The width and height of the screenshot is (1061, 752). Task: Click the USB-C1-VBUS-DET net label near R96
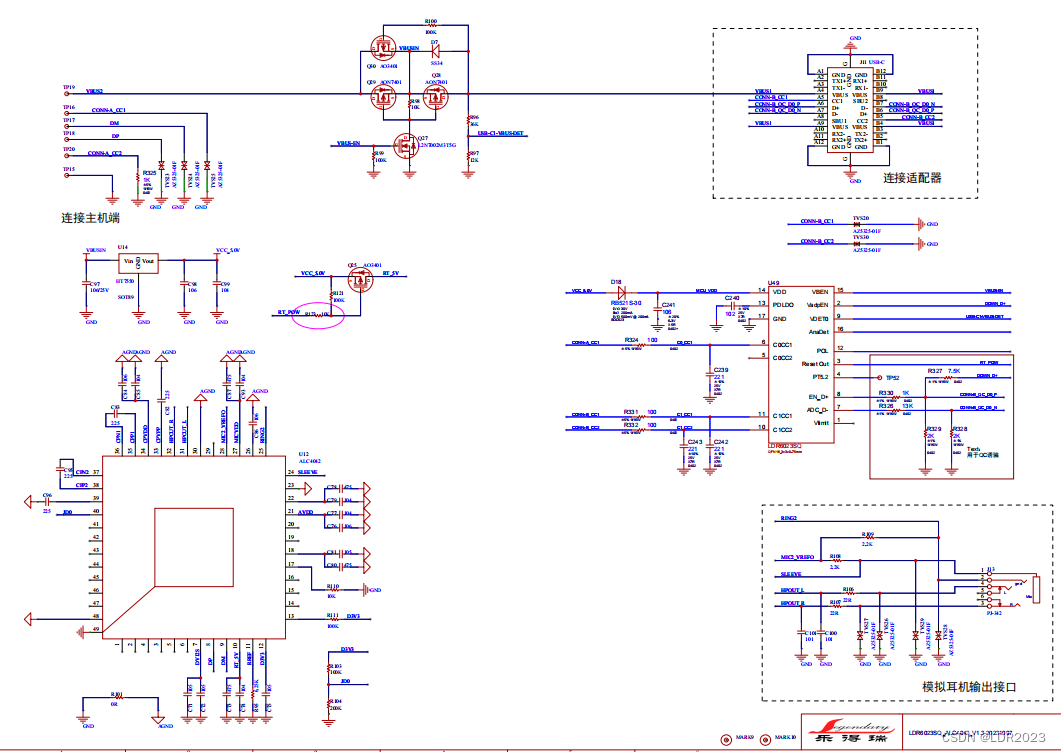pyautogui.click(x=500, y=133)
